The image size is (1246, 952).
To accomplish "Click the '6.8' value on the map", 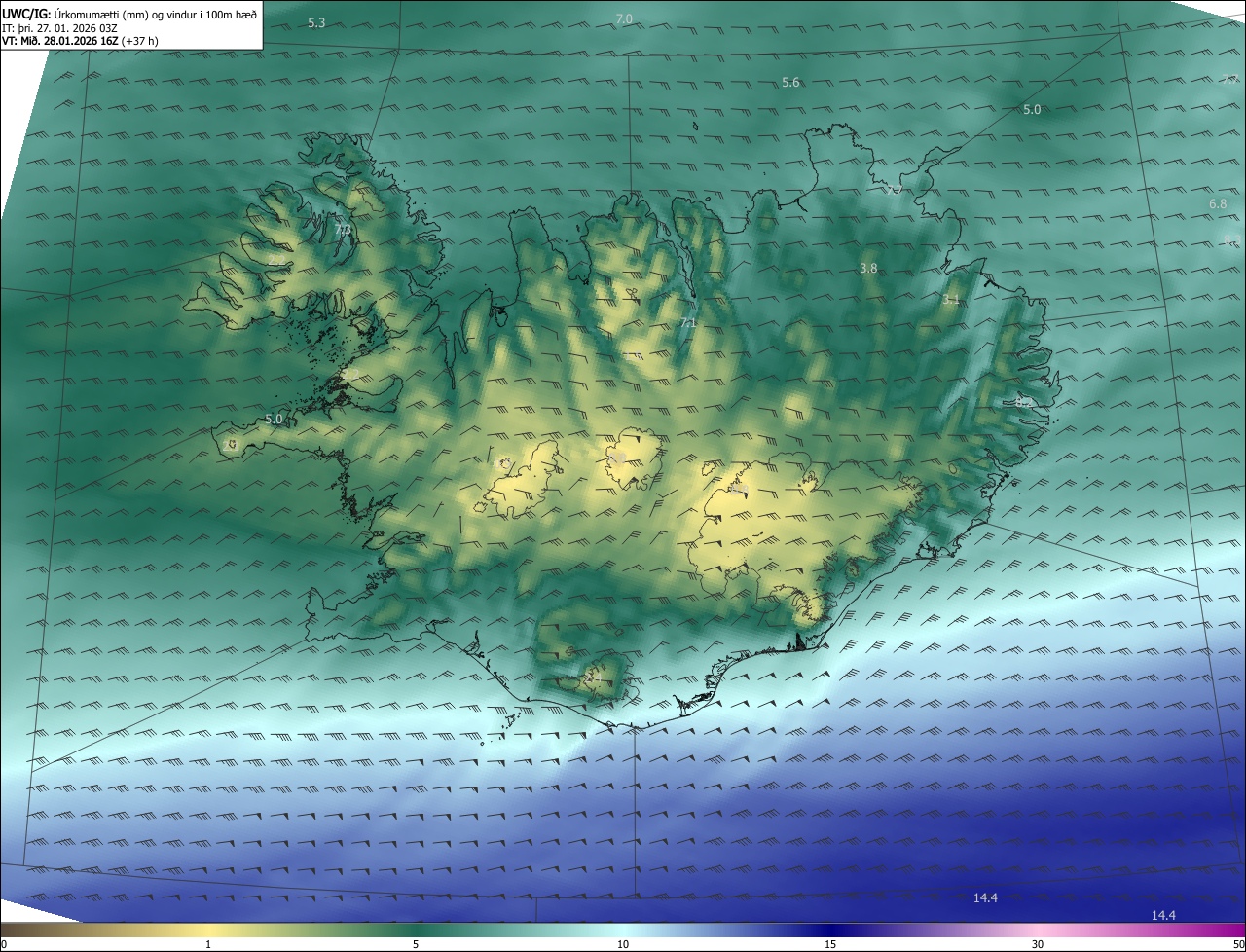I will click(x=1218, y=204).
